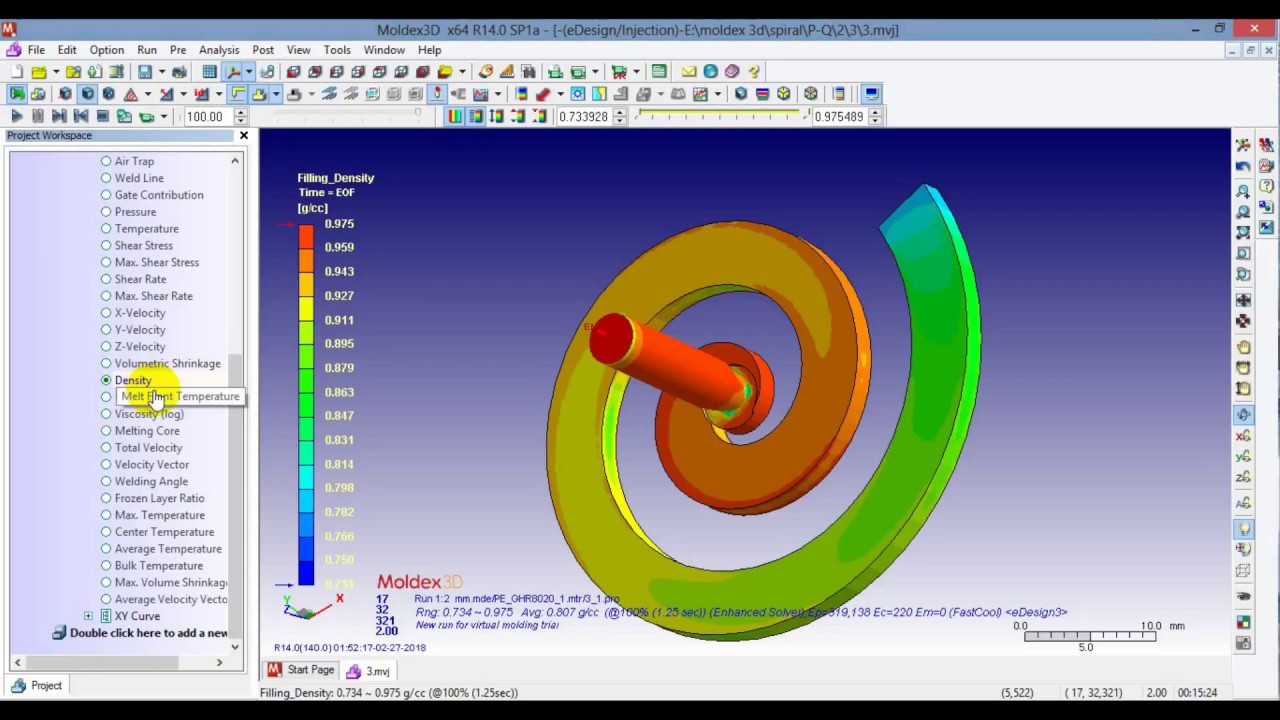Select the Density radio button
This screenshot has width=1280, height=720.
[106, 380]
